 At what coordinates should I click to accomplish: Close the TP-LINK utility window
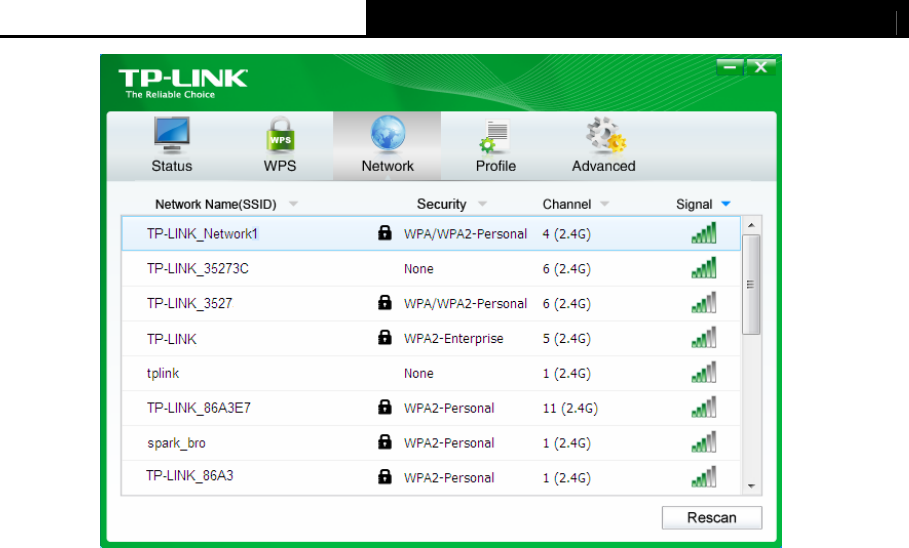pyautogui.click(x=761, y=67)
